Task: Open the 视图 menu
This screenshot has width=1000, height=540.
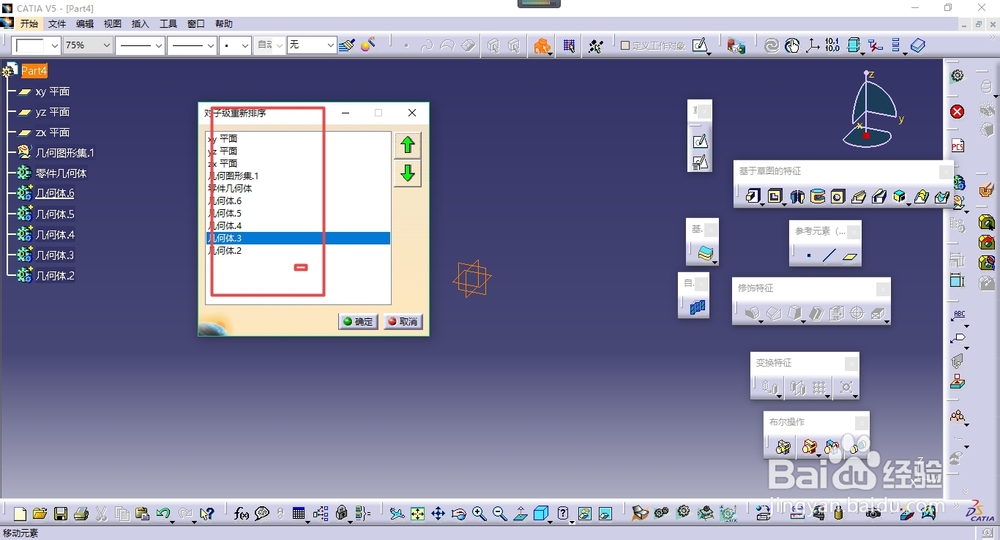Action: 112,24
